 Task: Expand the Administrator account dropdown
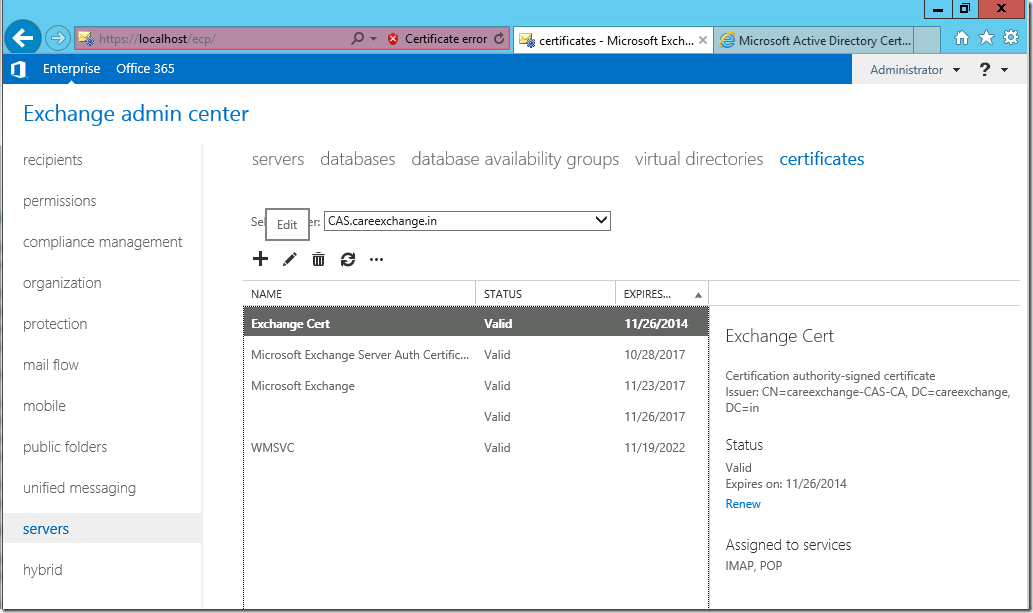click(x=956, y=70)
